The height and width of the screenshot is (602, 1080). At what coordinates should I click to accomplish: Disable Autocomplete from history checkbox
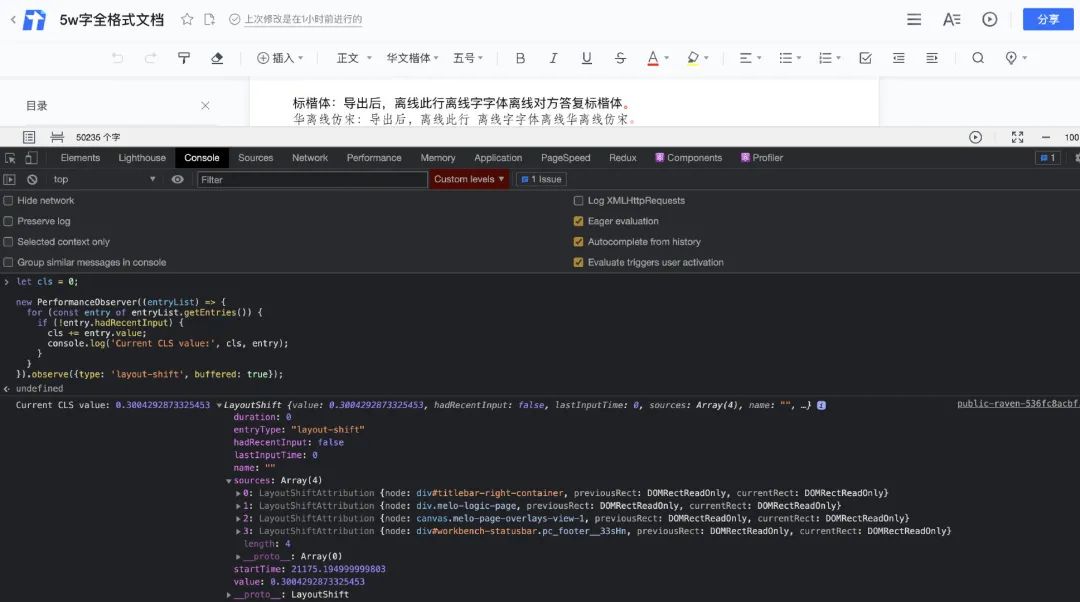click(579, 242)
